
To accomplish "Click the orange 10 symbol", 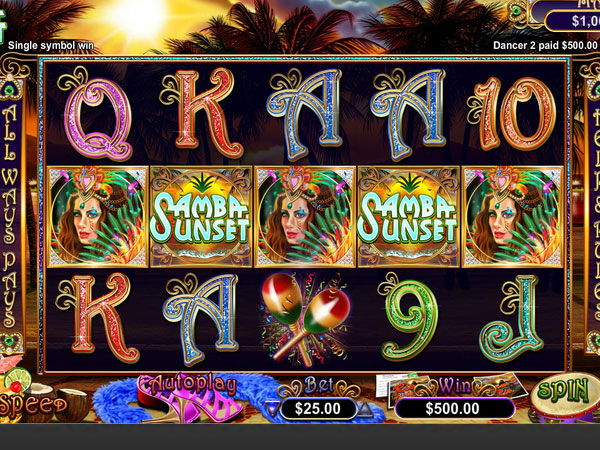I will 512,113.
